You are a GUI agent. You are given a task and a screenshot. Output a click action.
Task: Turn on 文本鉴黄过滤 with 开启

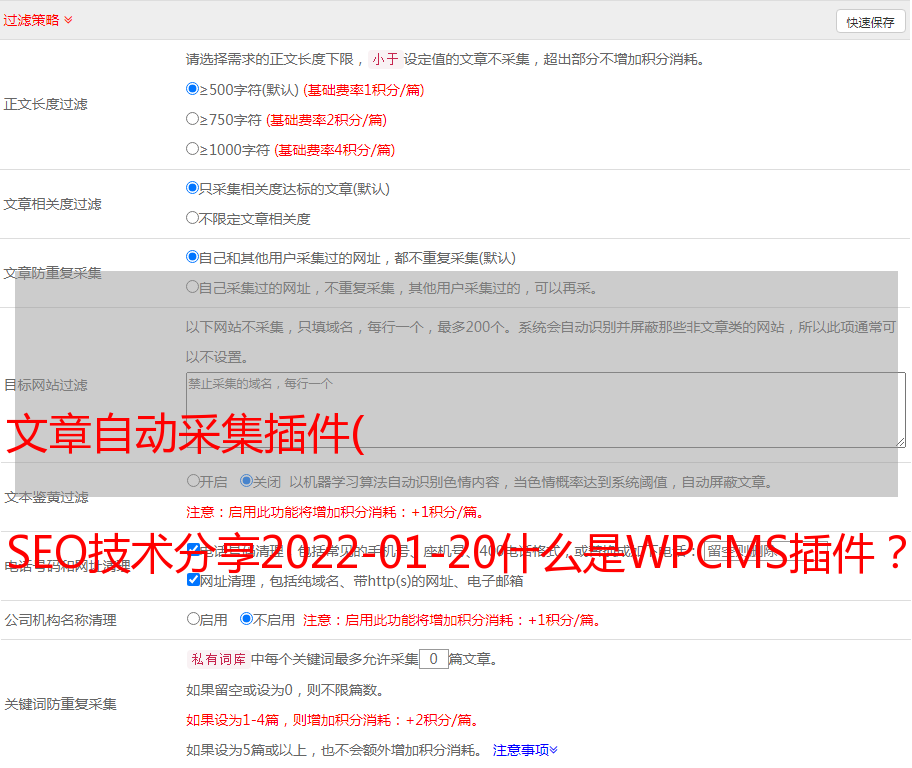193,481
